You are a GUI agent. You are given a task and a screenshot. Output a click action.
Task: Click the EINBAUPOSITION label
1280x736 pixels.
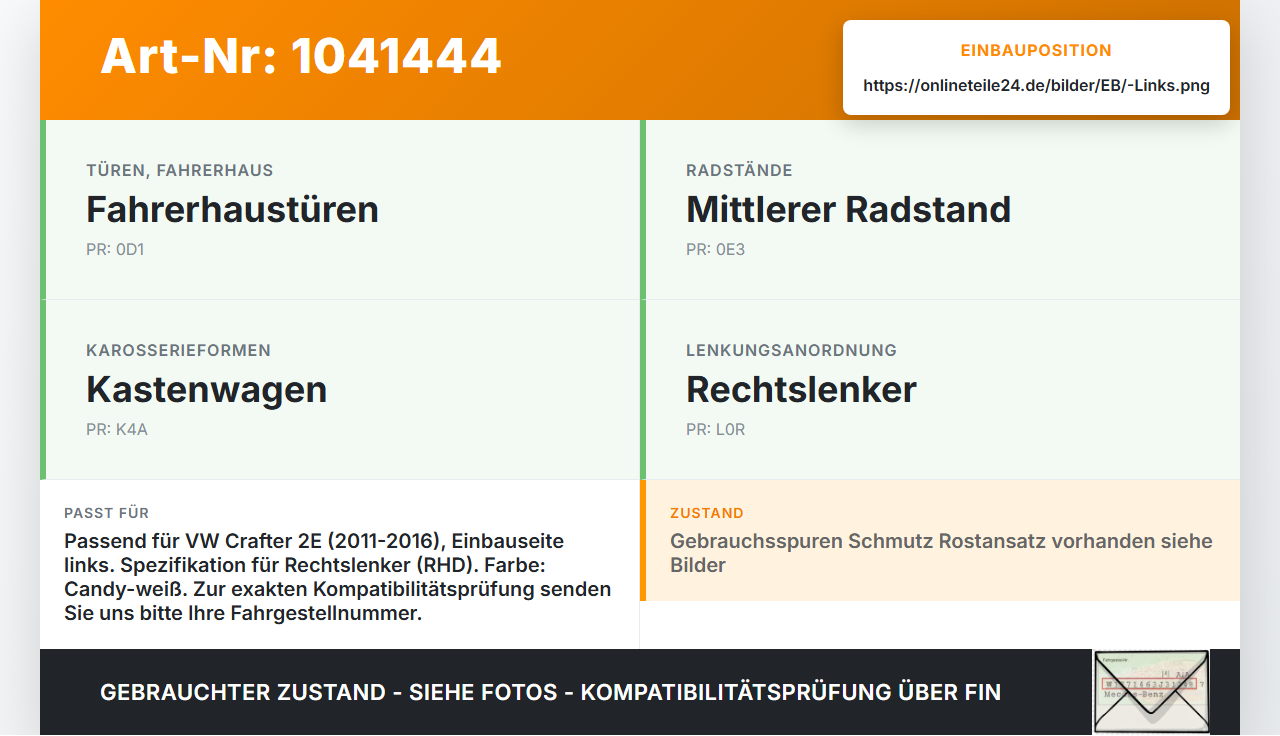coord(1036,50)
